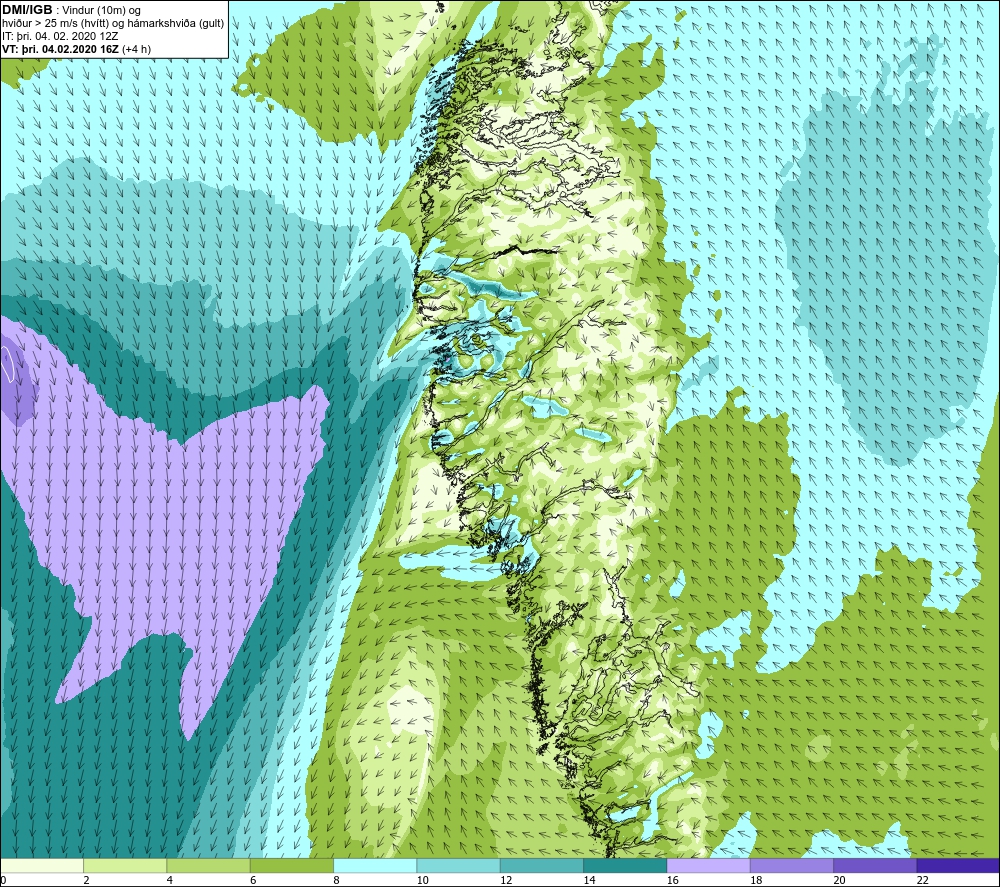Click the 2-4 m/s light green legend swatch
Screen dimensions: 1000x887
(x=125, y=865)
